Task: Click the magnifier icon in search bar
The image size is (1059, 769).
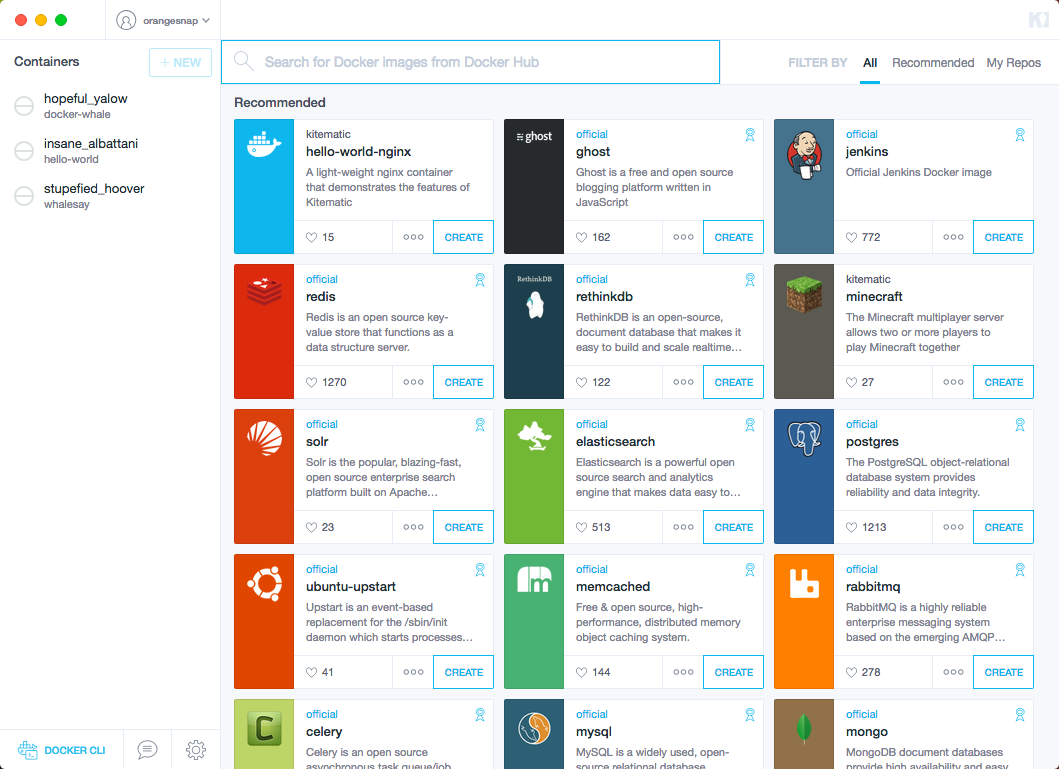Action: click(x=243, y=62)
